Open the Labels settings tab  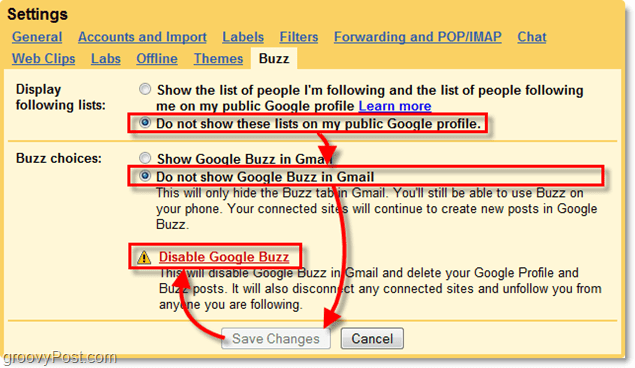click(x=243, y=37)
